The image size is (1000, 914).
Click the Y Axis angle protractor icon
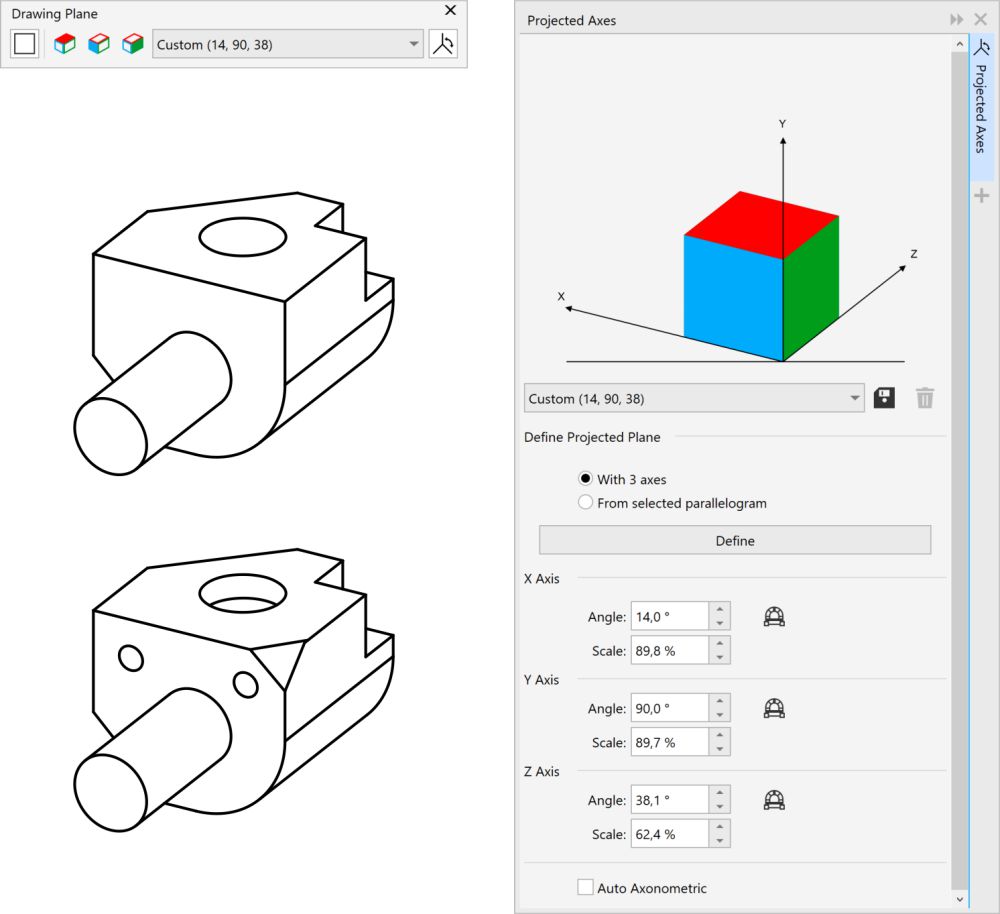[774, 709]
